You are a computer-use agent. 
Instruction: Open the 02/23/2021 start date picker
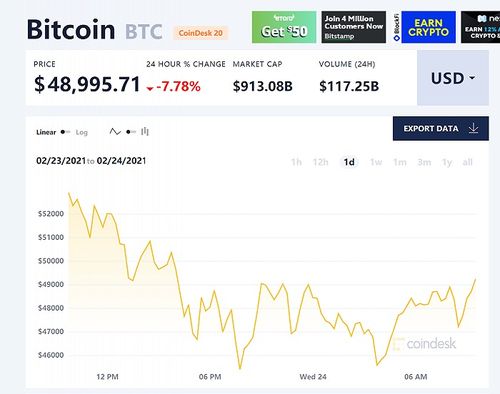point(61,161)
